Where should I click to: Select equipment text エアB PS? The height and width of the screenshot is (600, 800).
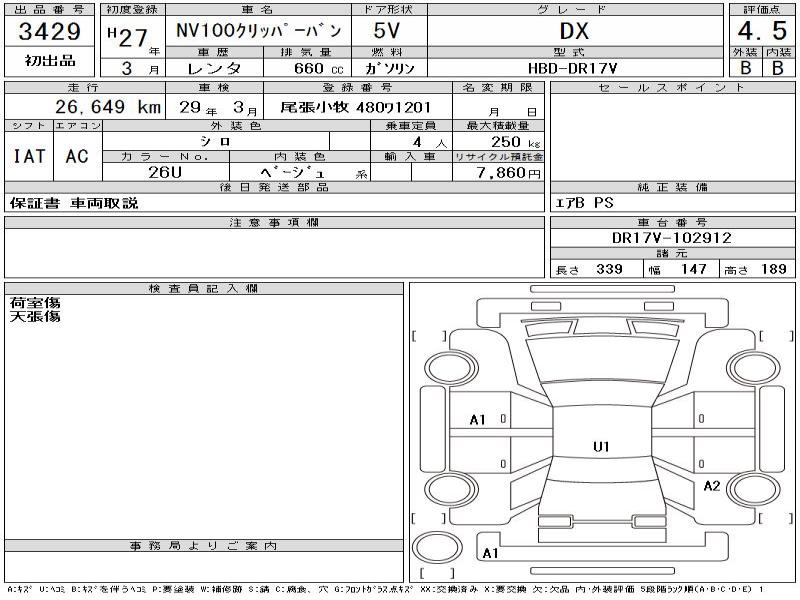pyautogui.click(x=584, y=203)
